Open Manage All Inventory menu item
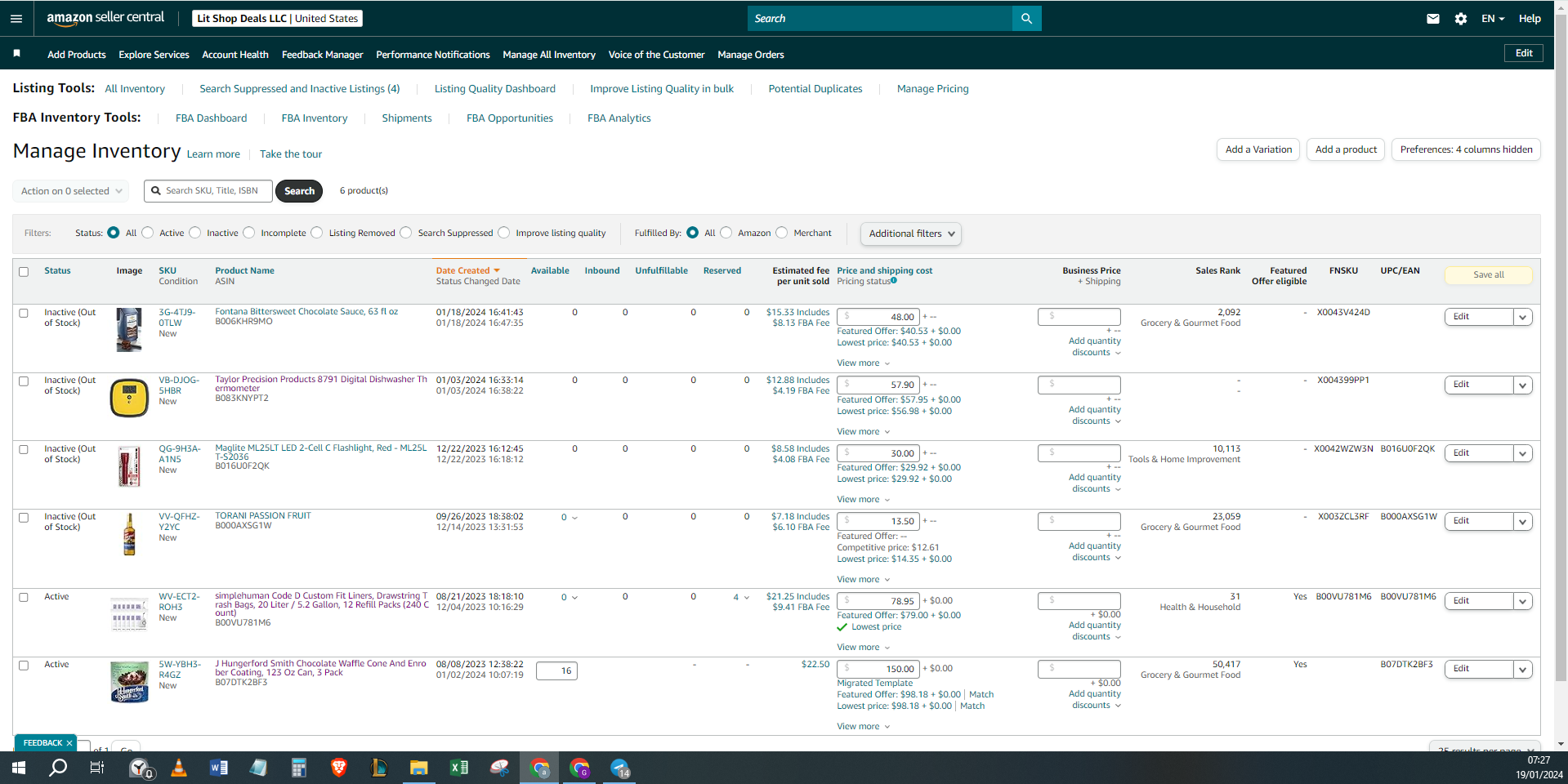 [549, 55]
